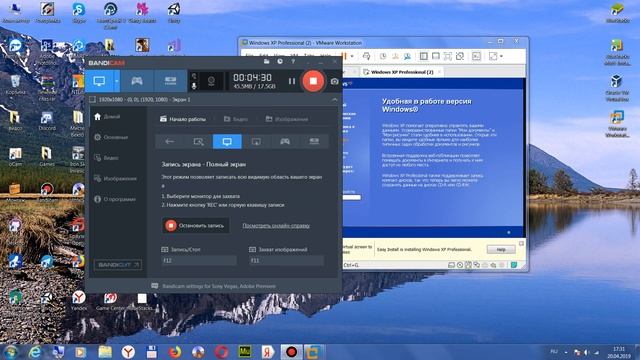The image size is (640, 360).
Task: Open the clock scheduler icon in Bandicam
Action: point(280,61)
